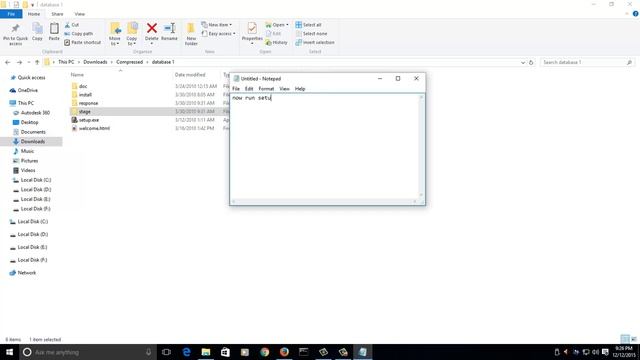Image resolution: width=640 pixels, height=360 pixels.
Task: Click the Windows Start button
Action: (x=9, y=352)
